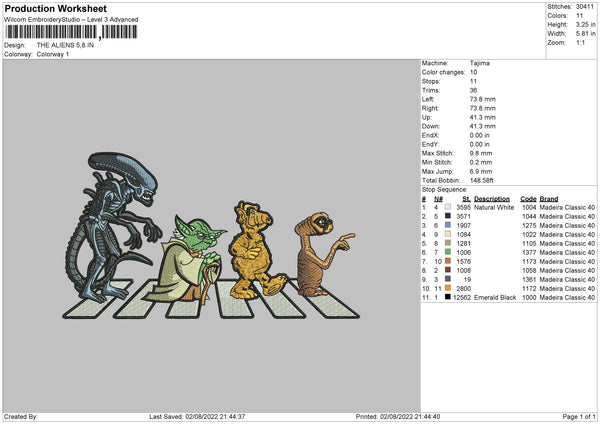Select the dark navy swatch for code 1044

click(x=448, y=216)
